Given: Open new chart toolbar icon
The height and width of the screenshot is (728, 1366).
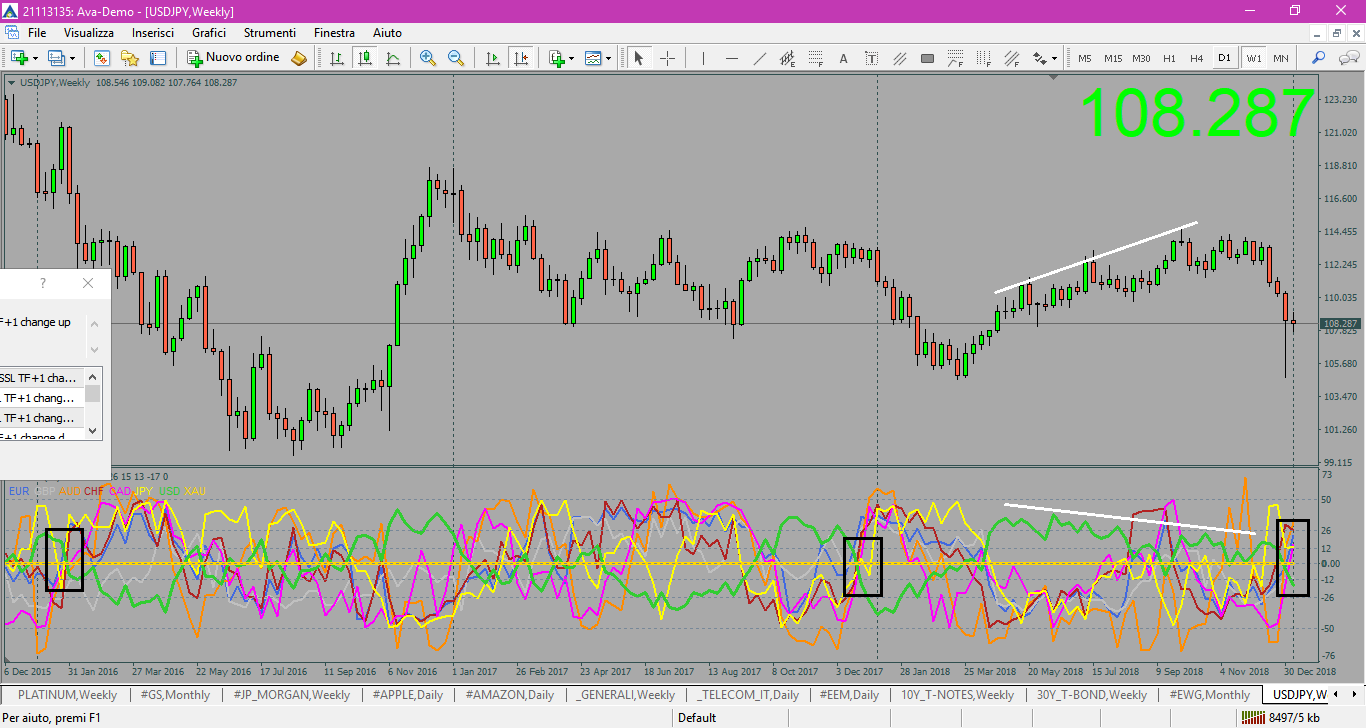Looking at the screenshot, I should (x=19, y=58).
